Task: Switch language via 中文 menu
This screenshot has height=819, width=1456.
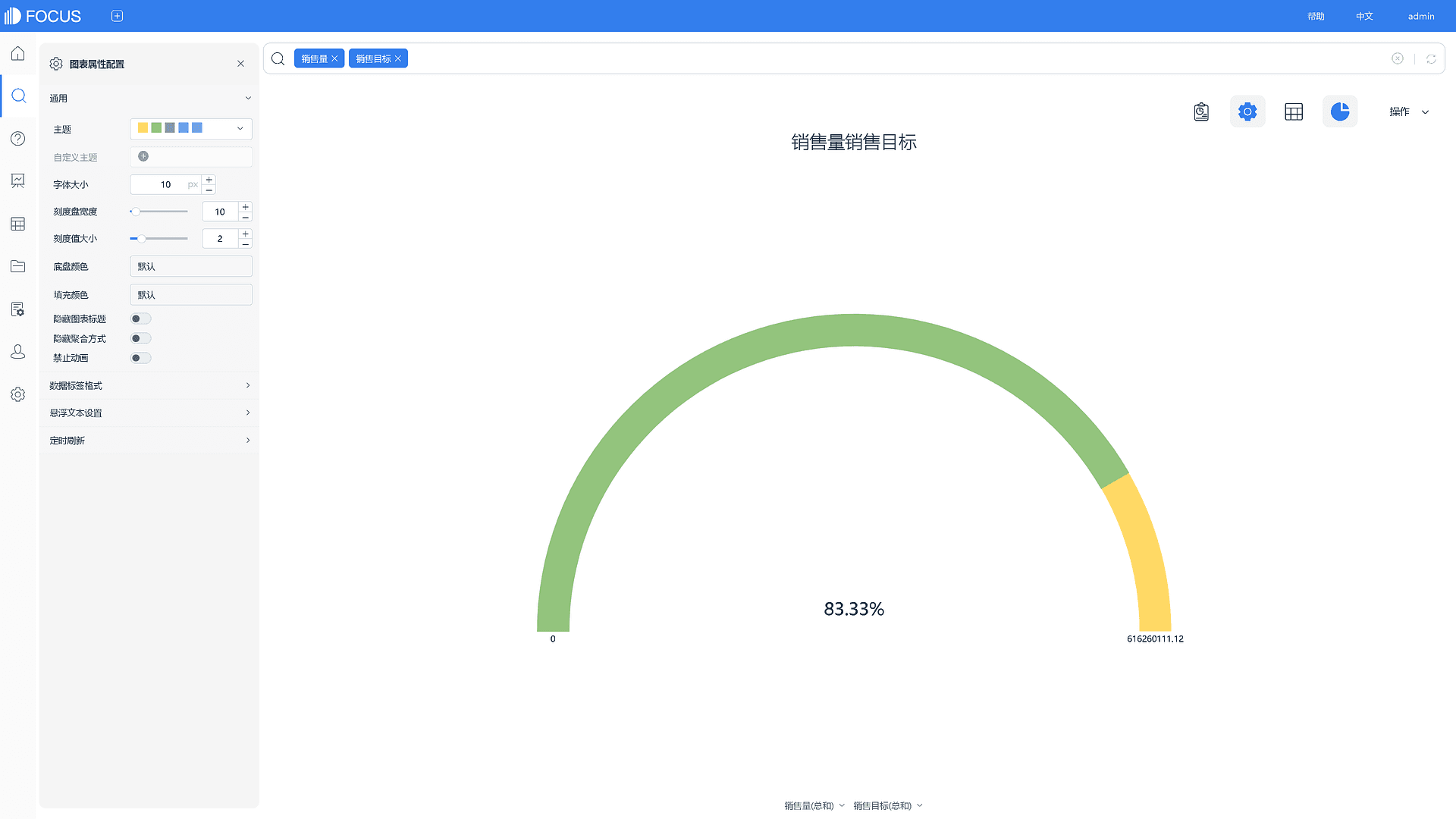Action: [x=1364, y=16]
